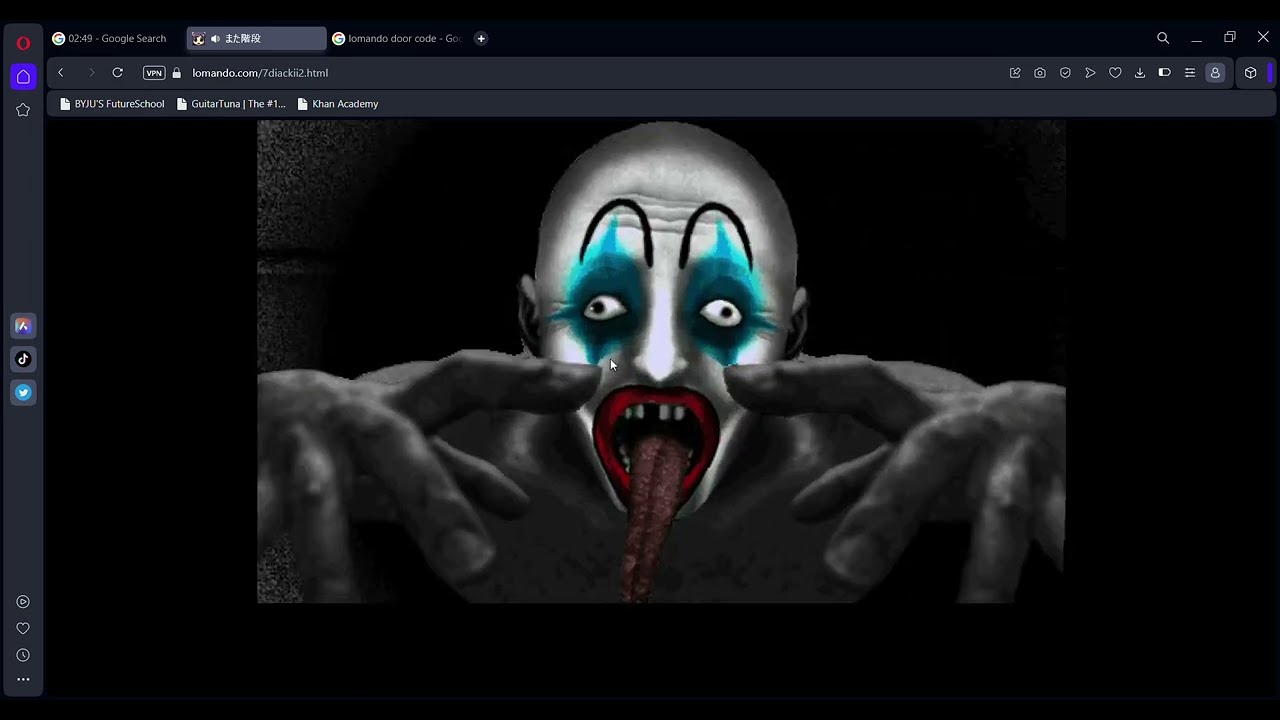Viewport: 1280px width, 720px height.
Task: Open the downloads icon
Action: click(x=1140, y=73)
